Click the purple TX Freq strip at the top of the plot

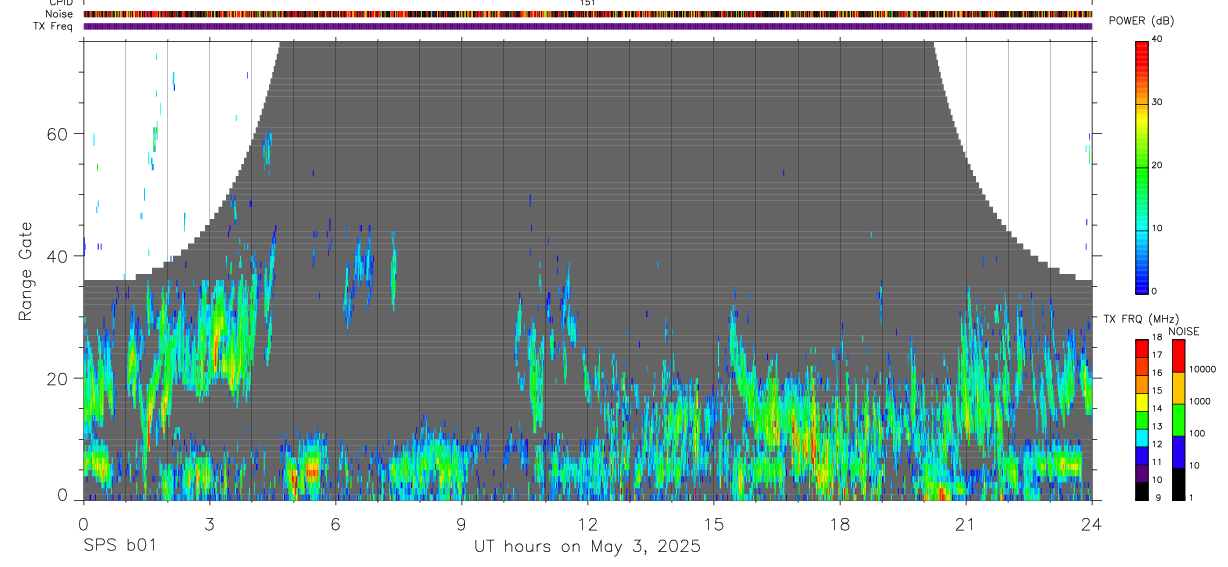(587, 26)
